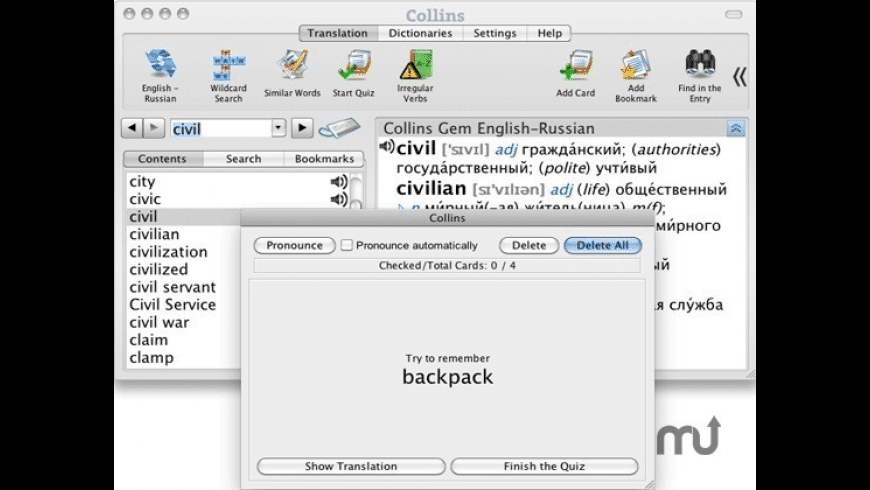Image resolution: width=870 pixels, height=490 pixels.
Task: Open the Dictionaries tab
Action: tap(421, 33)
